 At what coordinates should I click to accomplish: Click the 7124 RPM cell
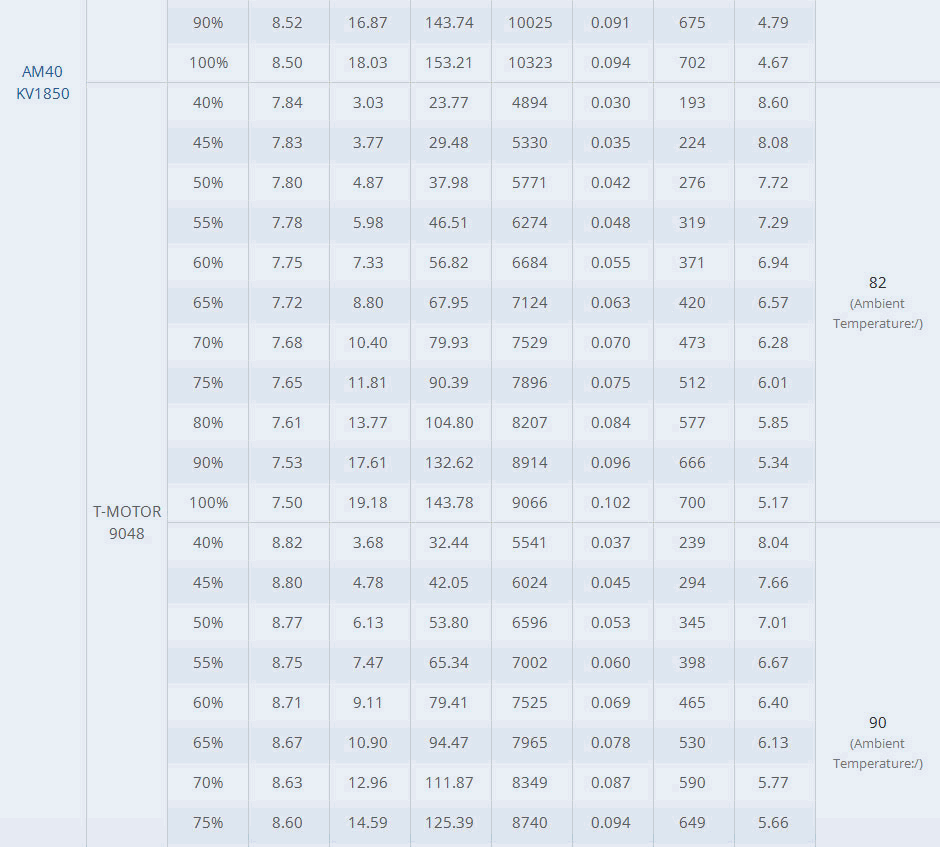pos(530,303)
